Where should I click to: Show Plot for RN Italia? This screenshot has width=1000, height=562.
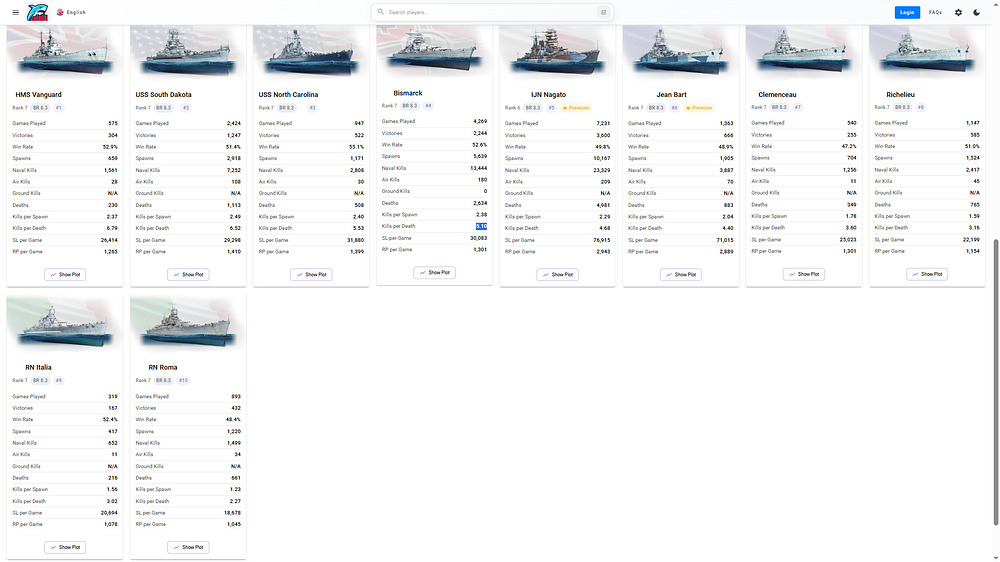click(x=65, y=547)
